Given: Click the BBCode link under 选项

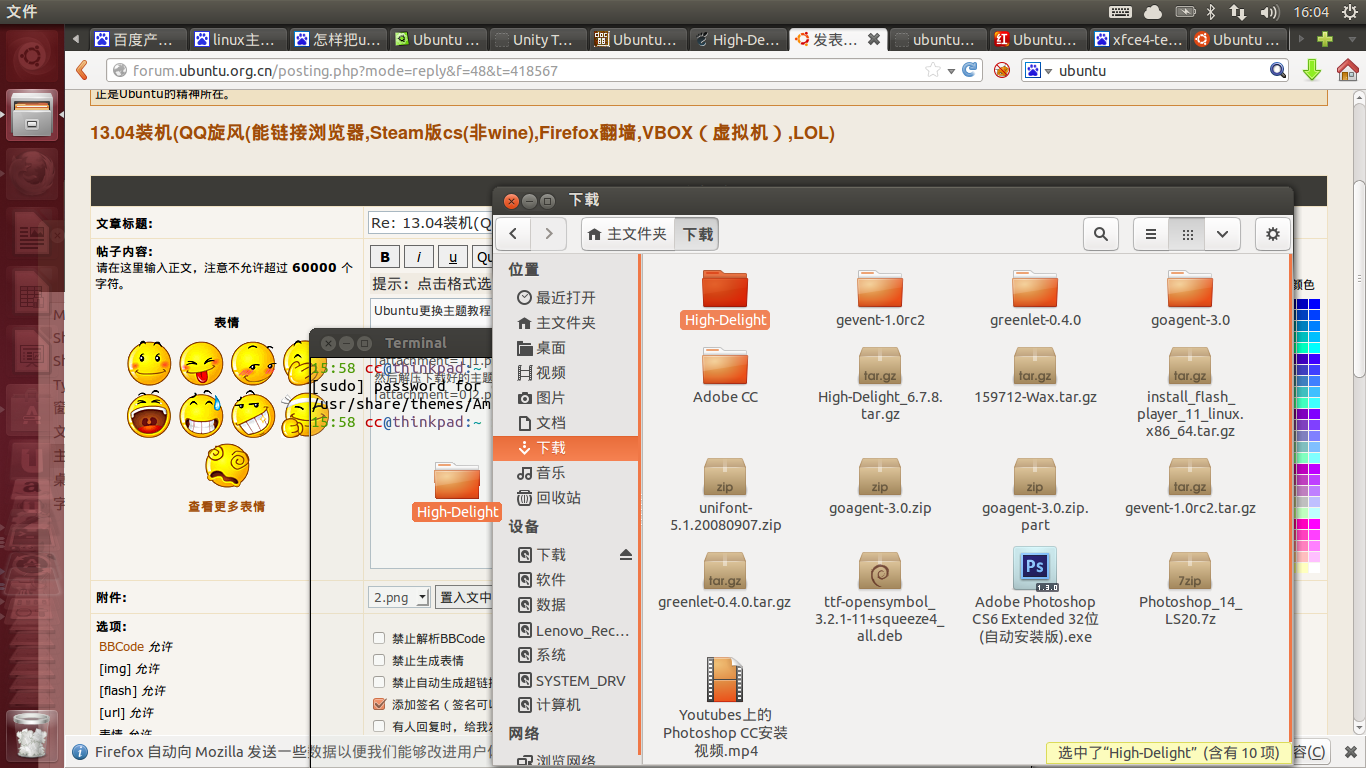Looking at the screenshot, I should coord(121,647).
